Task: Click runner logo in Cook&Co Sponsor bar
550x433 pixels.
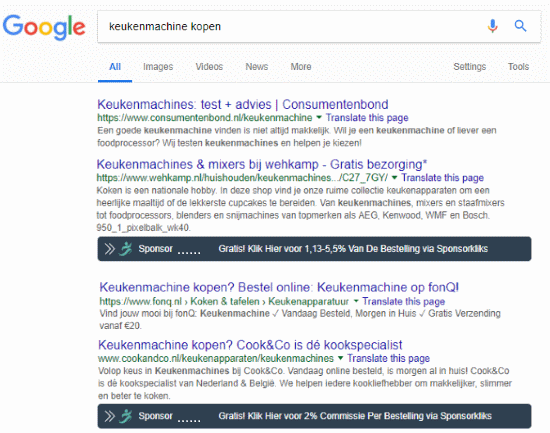Action: tap(126, 416)
